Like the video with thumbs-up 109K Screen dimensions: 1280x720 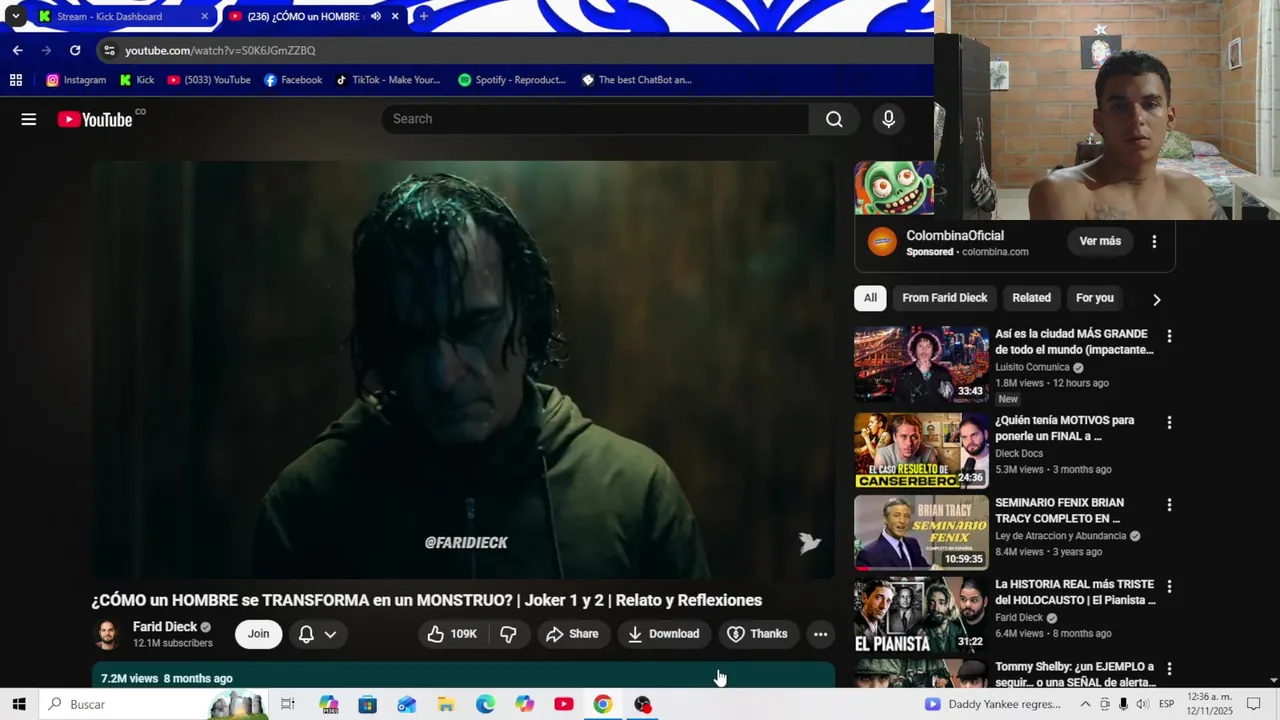(452, 634)
